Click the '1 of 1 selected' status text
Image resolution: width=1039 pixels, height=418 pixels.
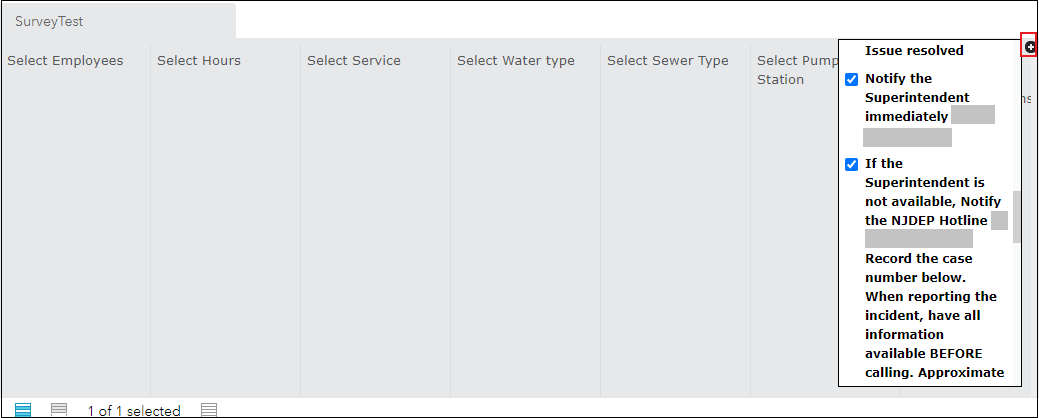click(x=134, y=410)
